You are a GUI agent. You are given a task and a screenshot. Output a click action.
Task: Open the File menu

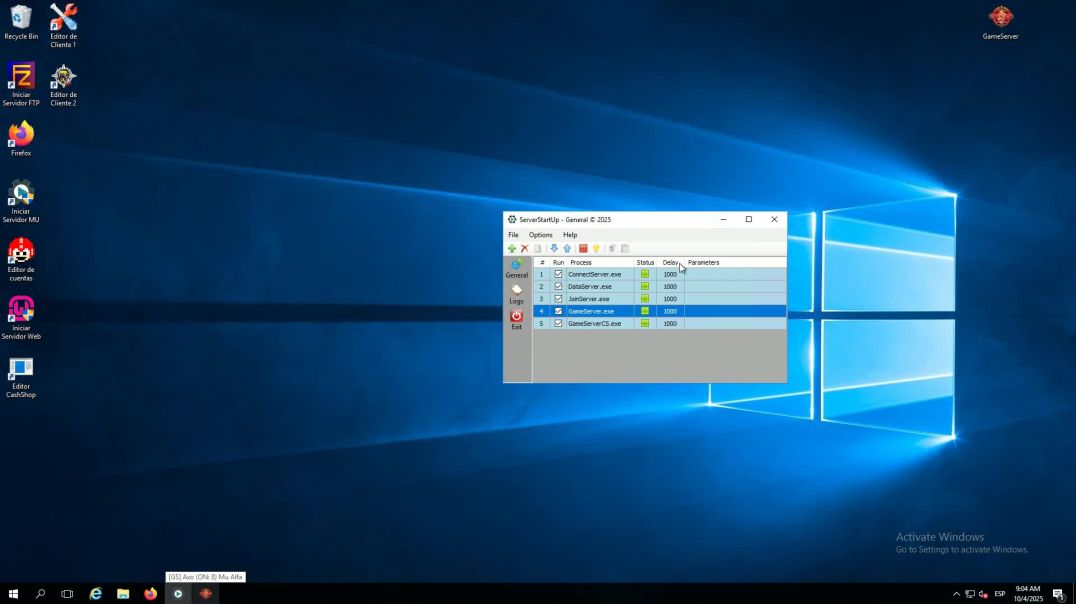tap(513, 235)
